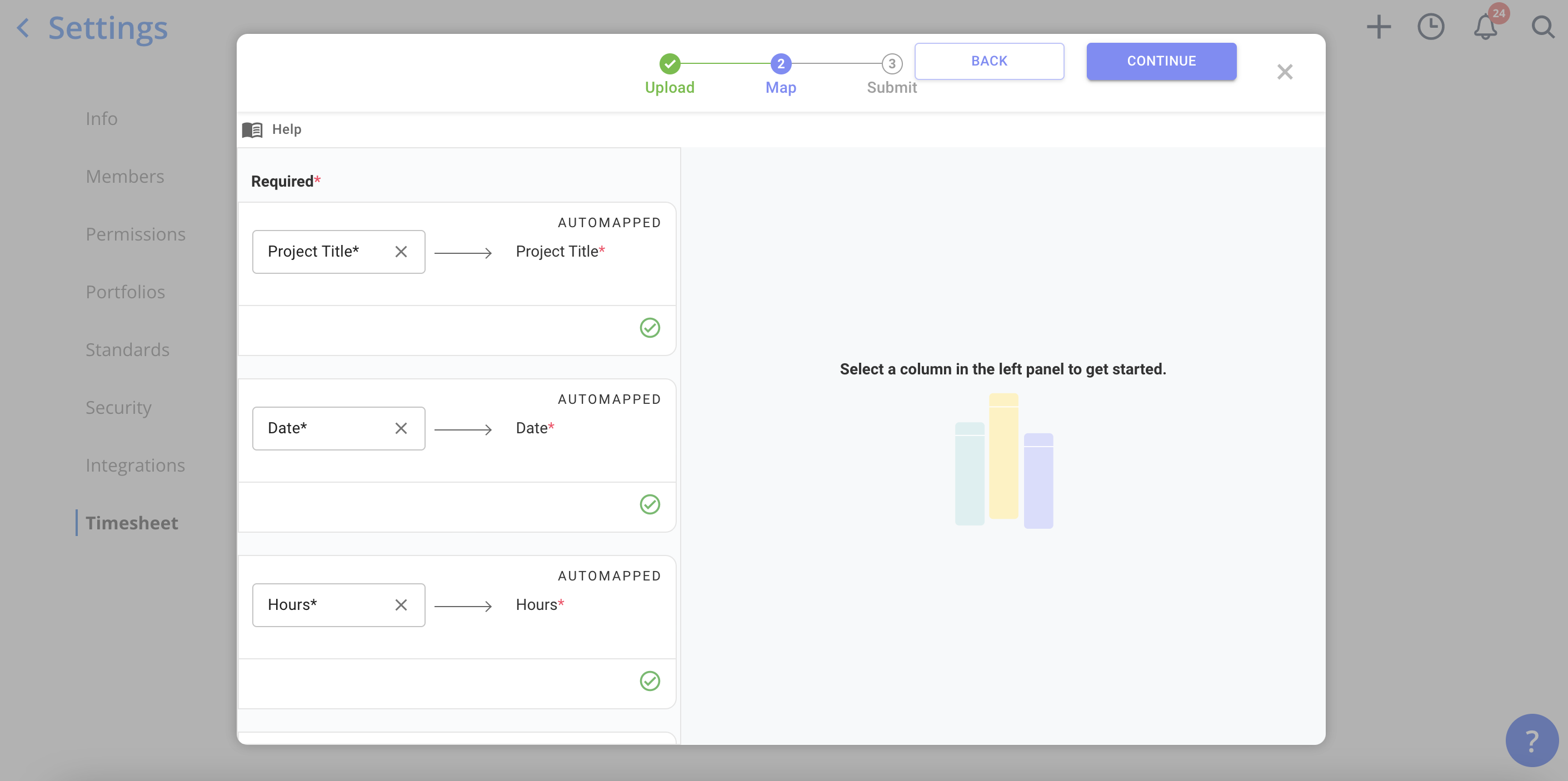Click green checkmark under Project Title
1568x781 pixels.
click(650, 328)
